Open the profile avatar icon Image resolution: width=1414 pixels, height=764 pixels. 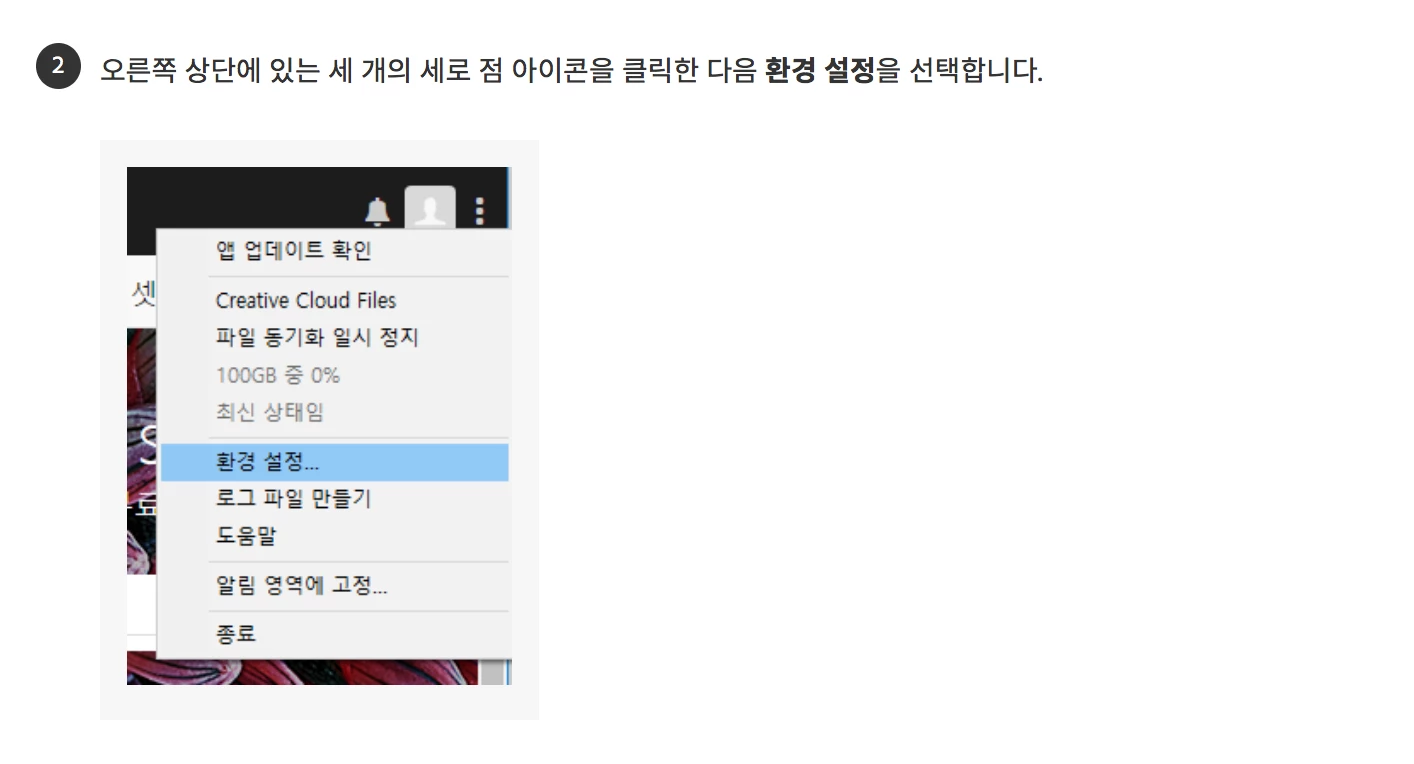click(x=430, y=210)
